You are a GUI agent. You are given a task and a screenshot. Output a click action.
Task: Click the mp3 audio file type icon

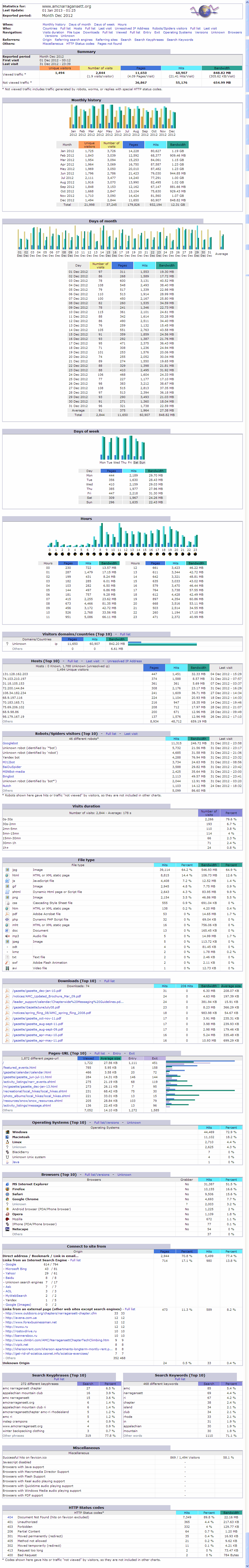(8, 936)
